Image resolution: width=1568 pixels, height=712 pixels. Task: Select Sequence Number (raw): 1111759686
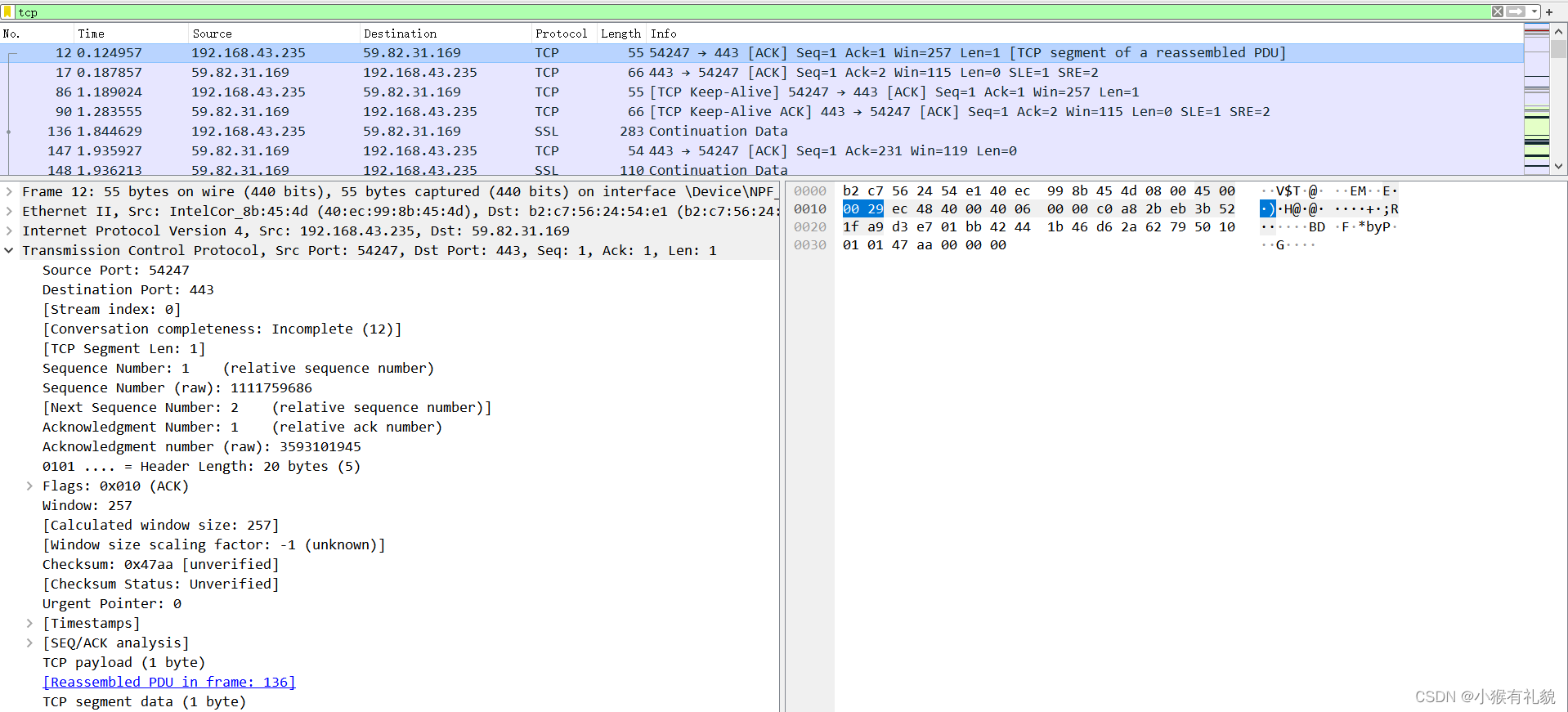pos(177,387)
